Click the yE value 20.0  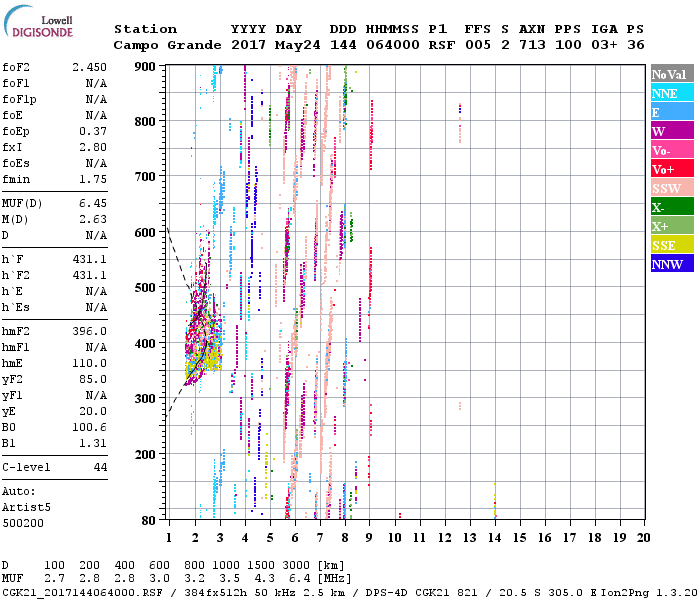click(93, 411)
